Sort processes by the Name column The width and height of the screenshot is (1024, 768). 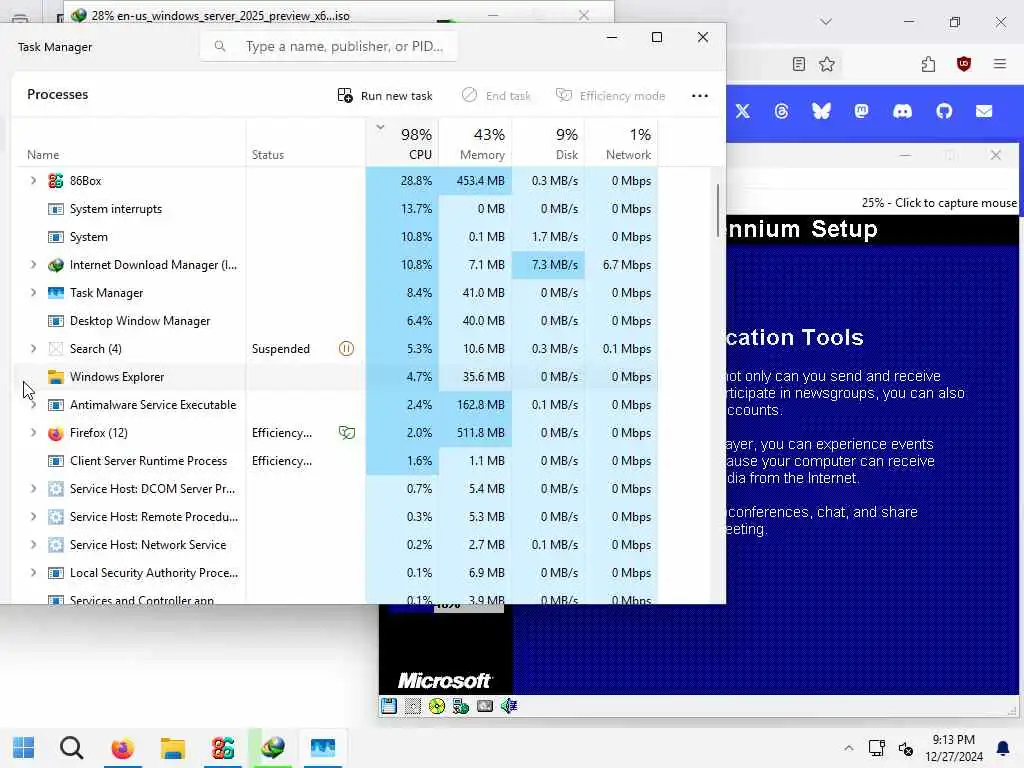pos(43,155)
